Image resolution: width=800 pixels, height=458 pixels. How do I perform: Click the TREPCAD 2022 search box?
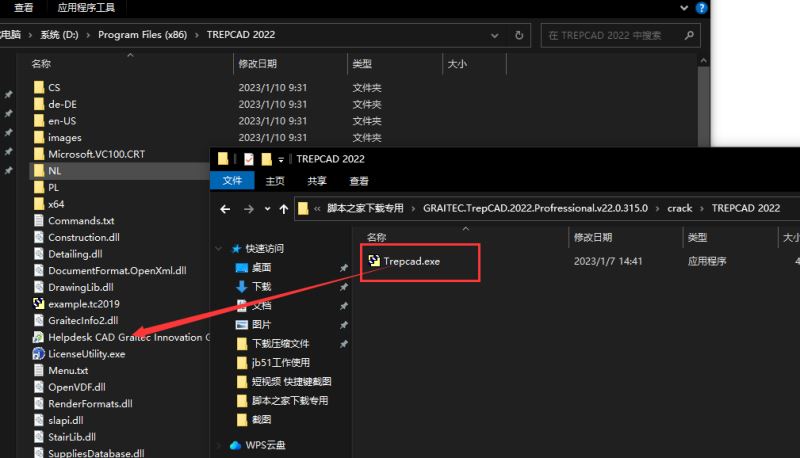click(x=620, y=35)
